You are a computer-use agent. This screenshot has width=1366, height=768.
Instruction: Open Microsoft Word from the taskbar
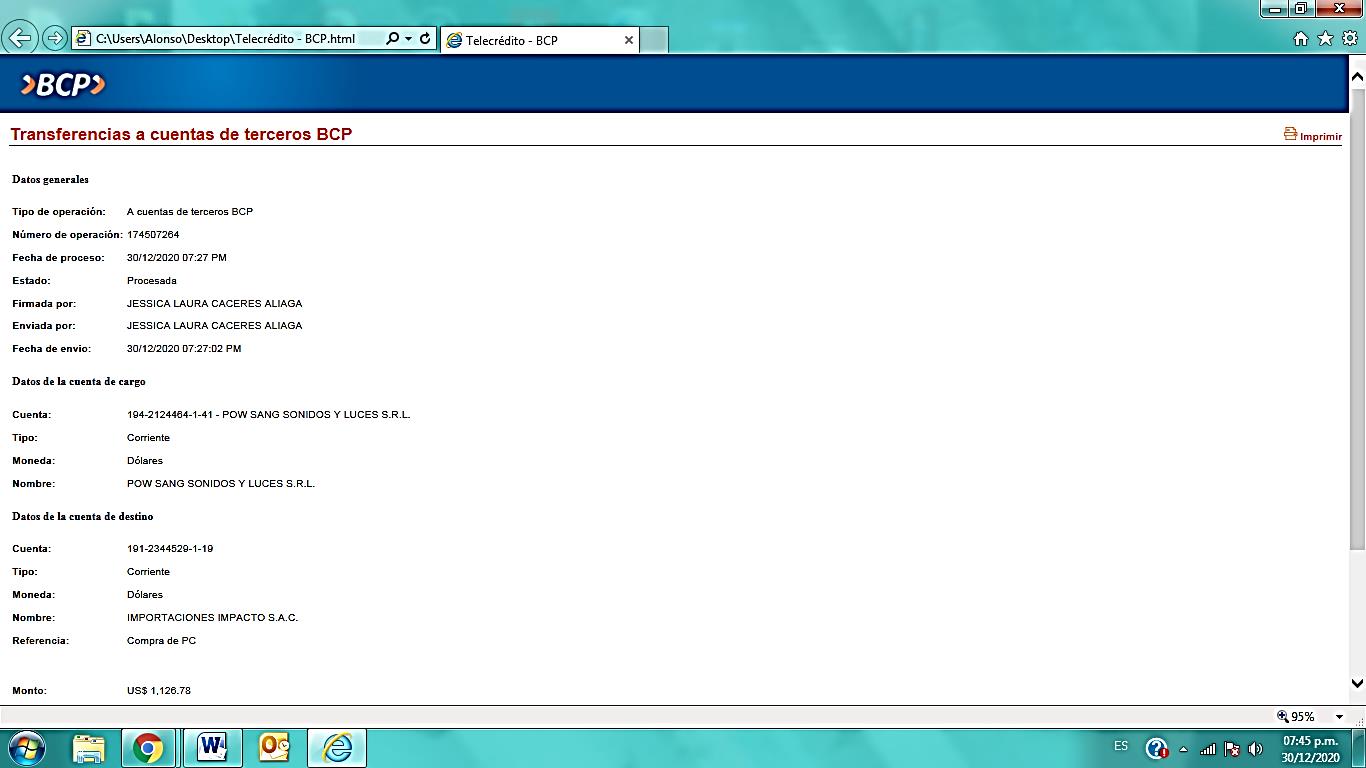[212, 747]
